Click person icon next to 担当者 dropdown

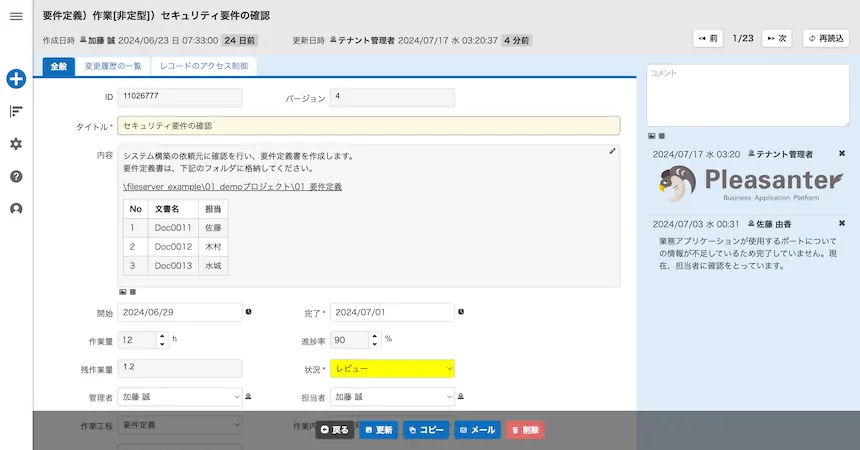point(461,396)
